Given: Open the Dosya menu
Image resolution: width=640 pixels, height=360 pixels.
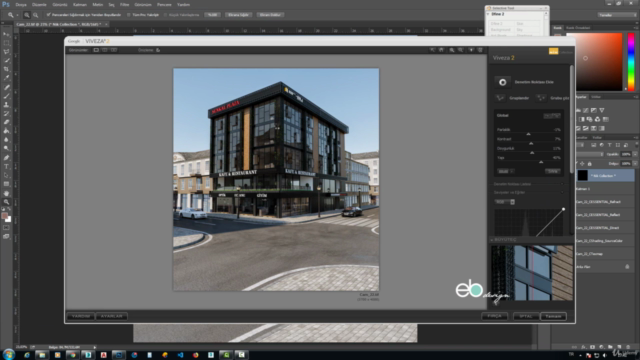Looking at the screenshot, I should click(21, 4).
